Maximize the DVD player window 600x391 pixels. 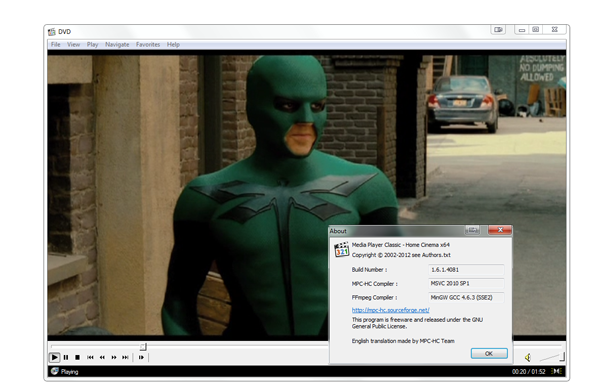point(536,29)
